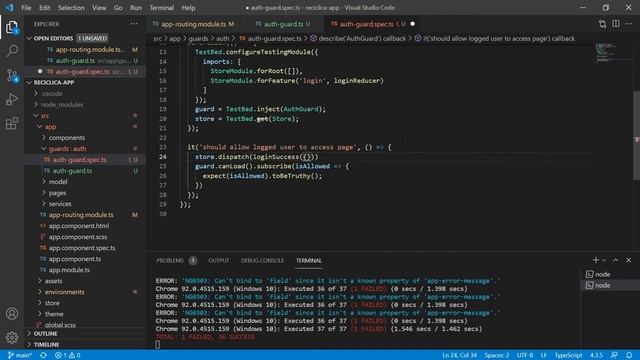Image resolution: width=640 pixels, height=360 pixels.
Task: Open the Selection menu
Action: (71, 8)
